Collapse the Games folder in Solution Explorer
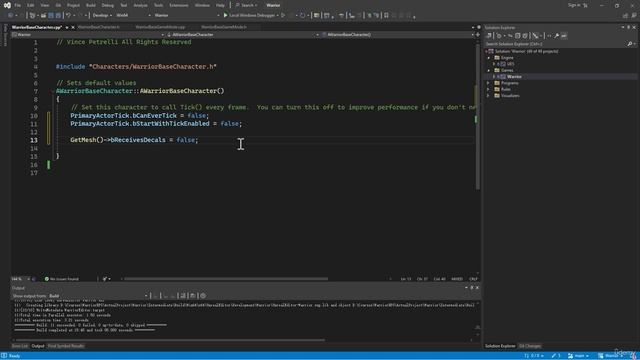The image size is (640, 360). [489, 70]
